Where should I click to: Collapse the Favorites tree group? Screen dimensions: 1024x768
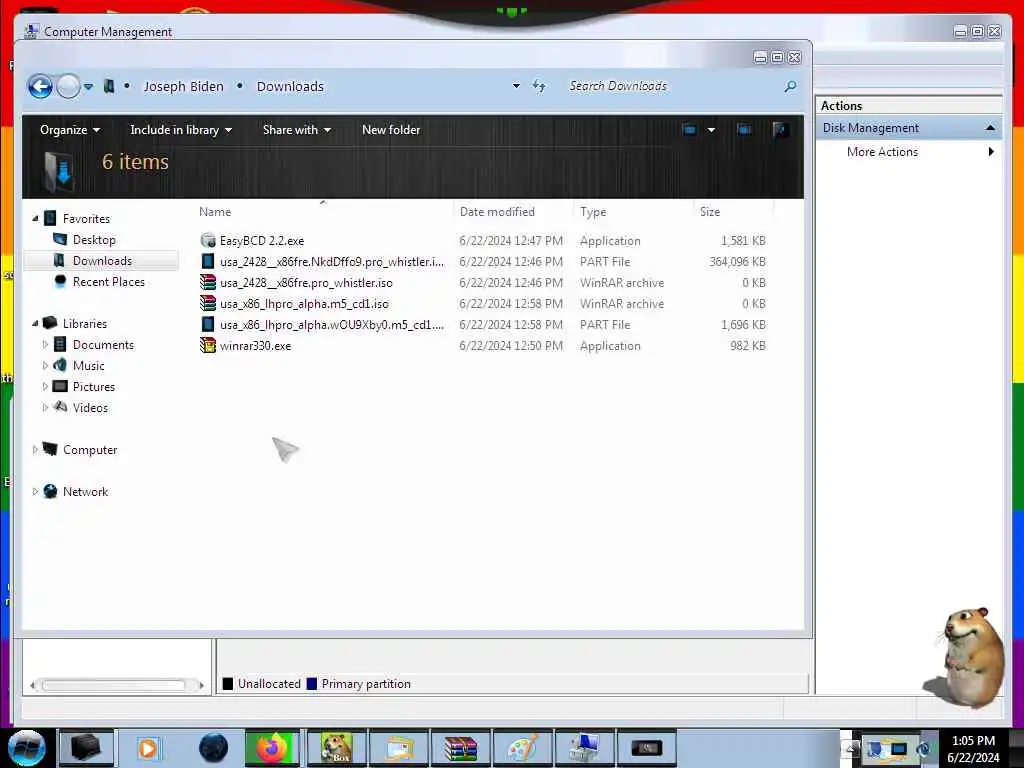(35, 219)
